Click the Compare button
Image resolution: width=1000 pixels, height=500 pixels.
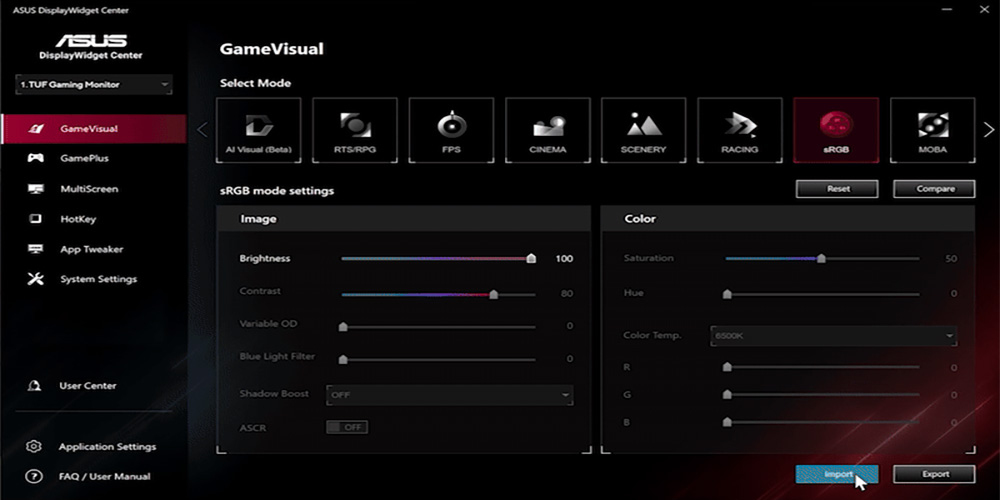coord(934,189)
